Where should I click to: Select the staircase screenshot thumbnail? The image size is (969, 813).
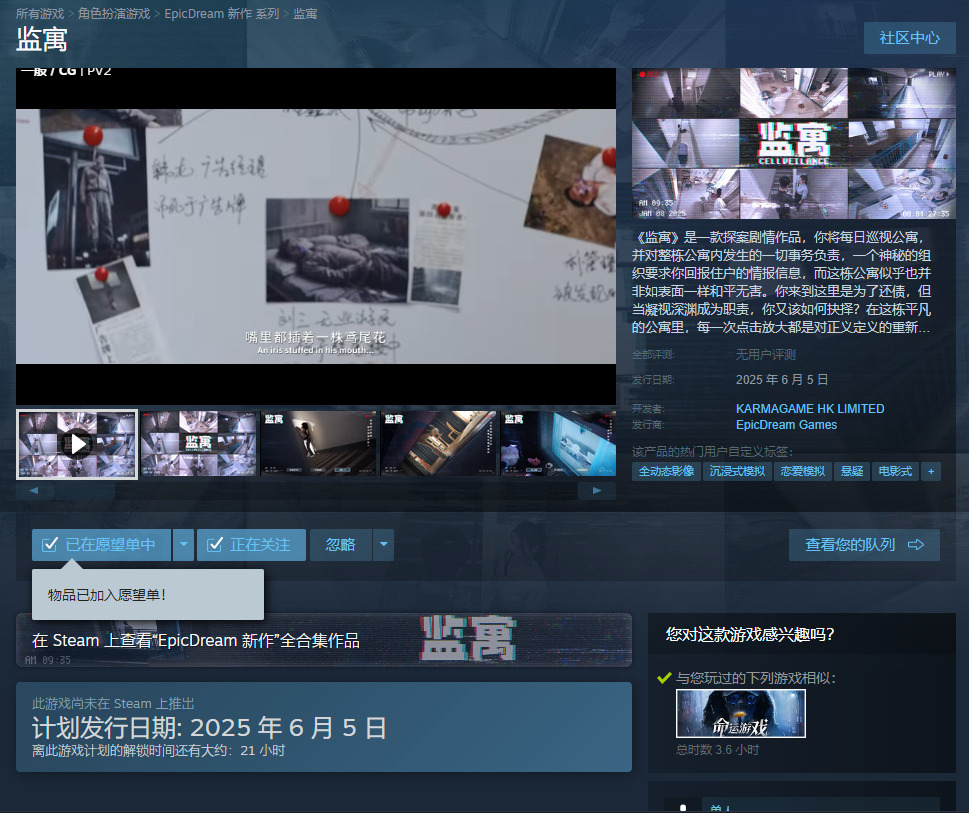[318, 444]
